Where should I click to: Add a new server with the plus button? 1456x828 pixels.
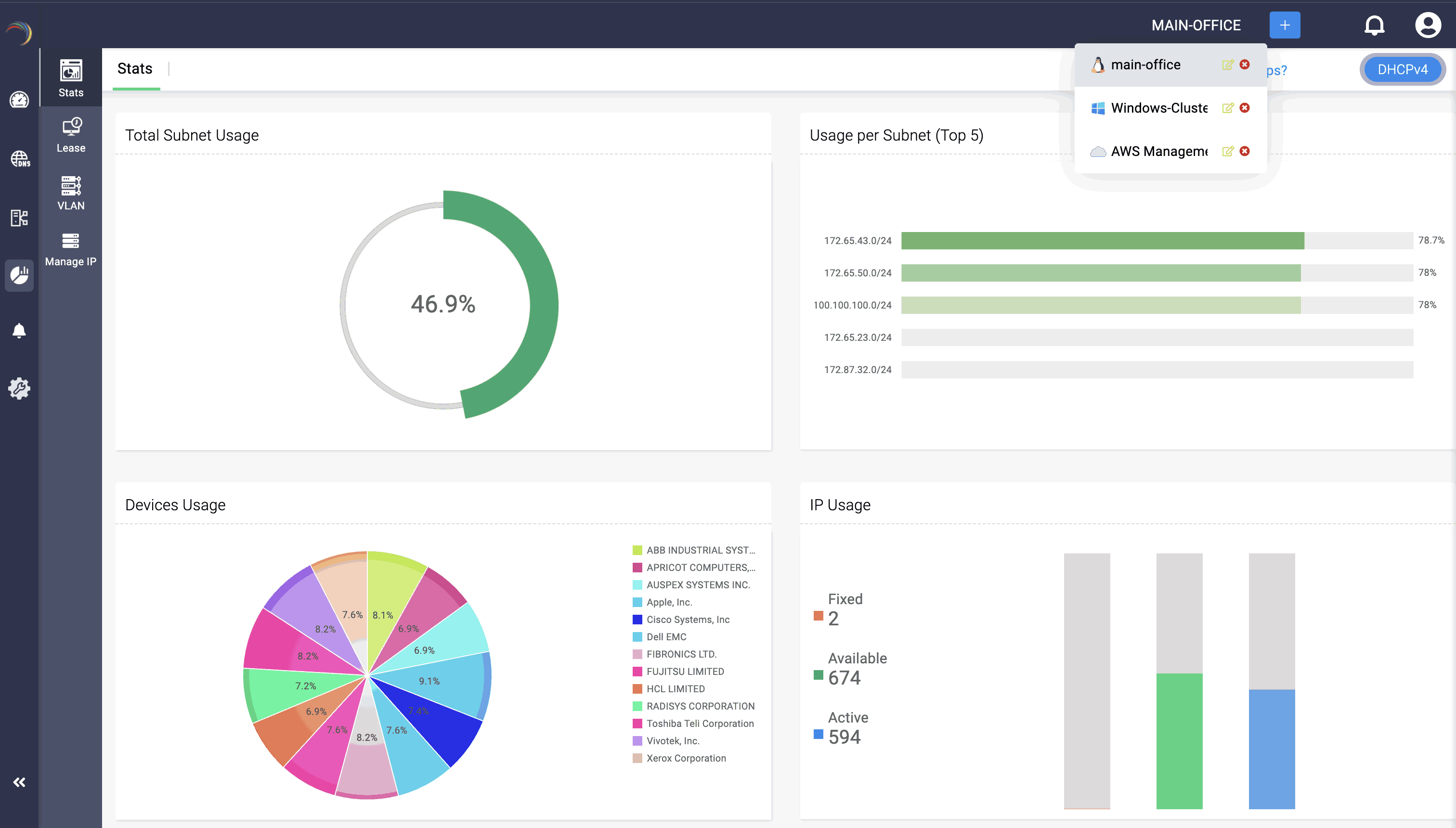tap(1285, 25)
